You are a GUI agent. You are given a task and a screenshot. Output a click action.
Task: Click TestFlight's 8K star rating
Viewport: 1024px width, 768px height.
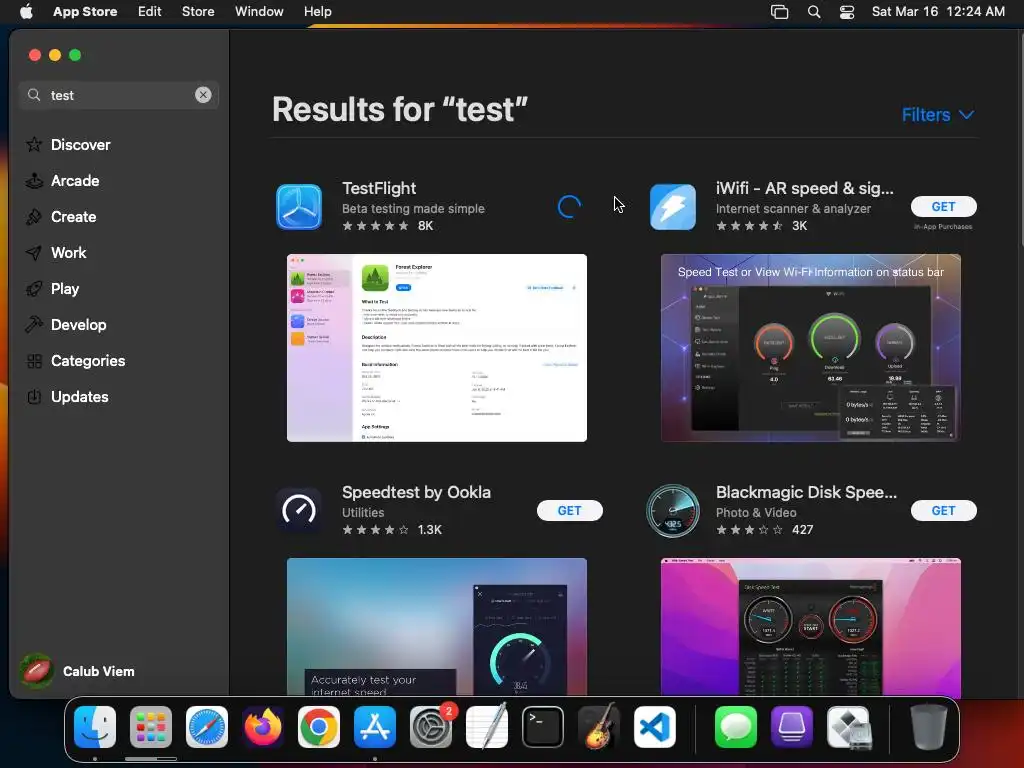tap(388, 226)
